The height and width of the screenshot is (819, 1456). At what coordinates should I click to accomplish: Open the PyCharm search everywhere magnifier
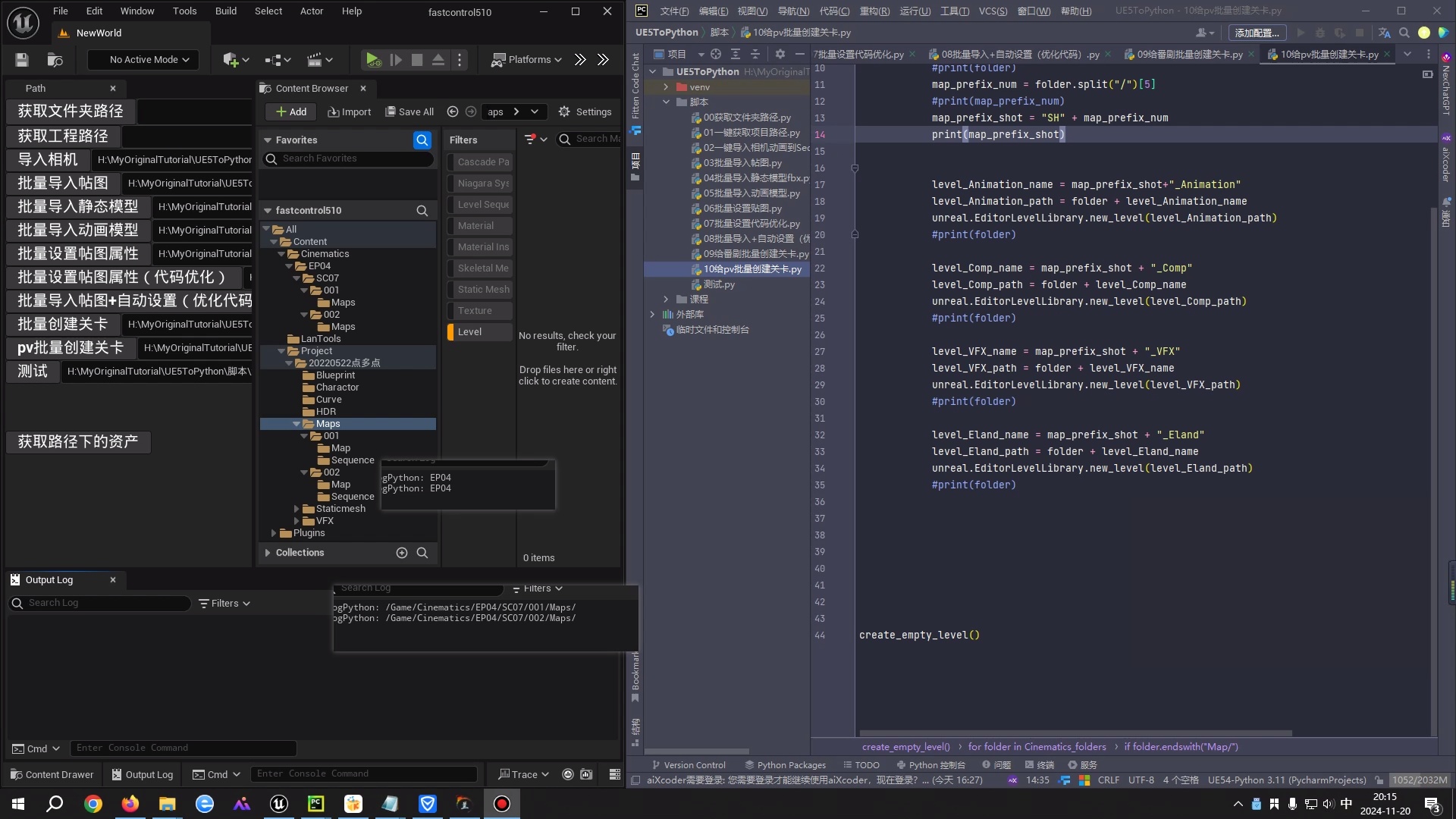(x=1404, y=33)
